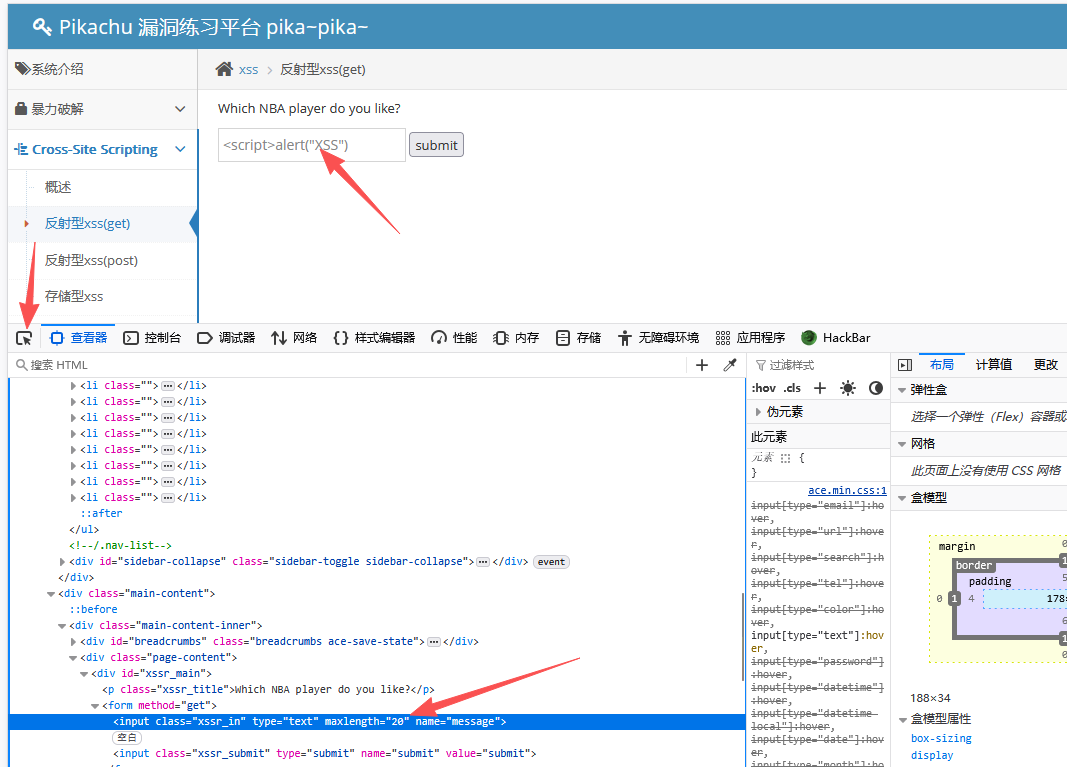Viewport: 1067px width, 767px height.
Task: Open the 存储 Storage tab
Action: click(x=578, y=338)
